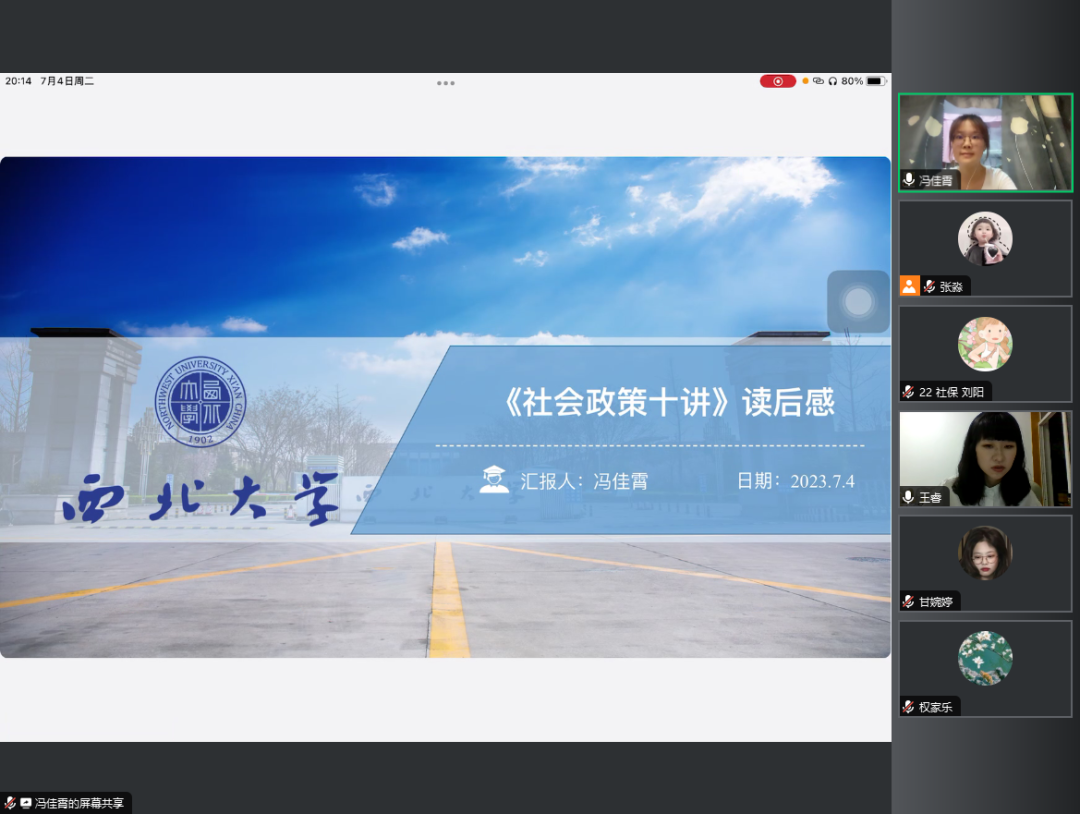Click the muted mic icon beside 甘婉婷
Screen dimensions: 1080x814
(909, 602)
